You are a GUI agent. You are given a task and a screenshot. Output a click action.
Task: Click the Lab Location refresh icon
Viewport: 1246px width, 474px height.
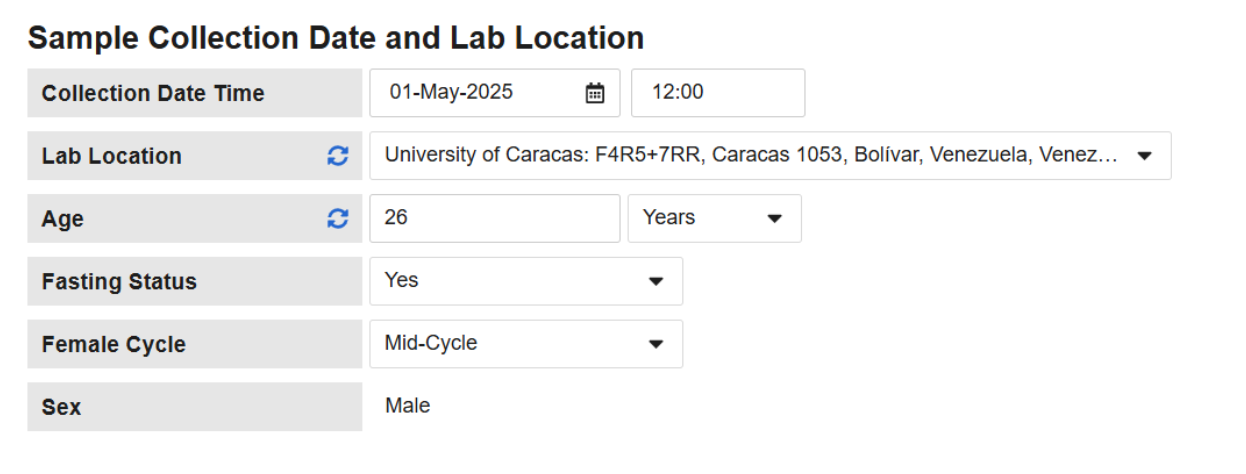coord(338,156)
